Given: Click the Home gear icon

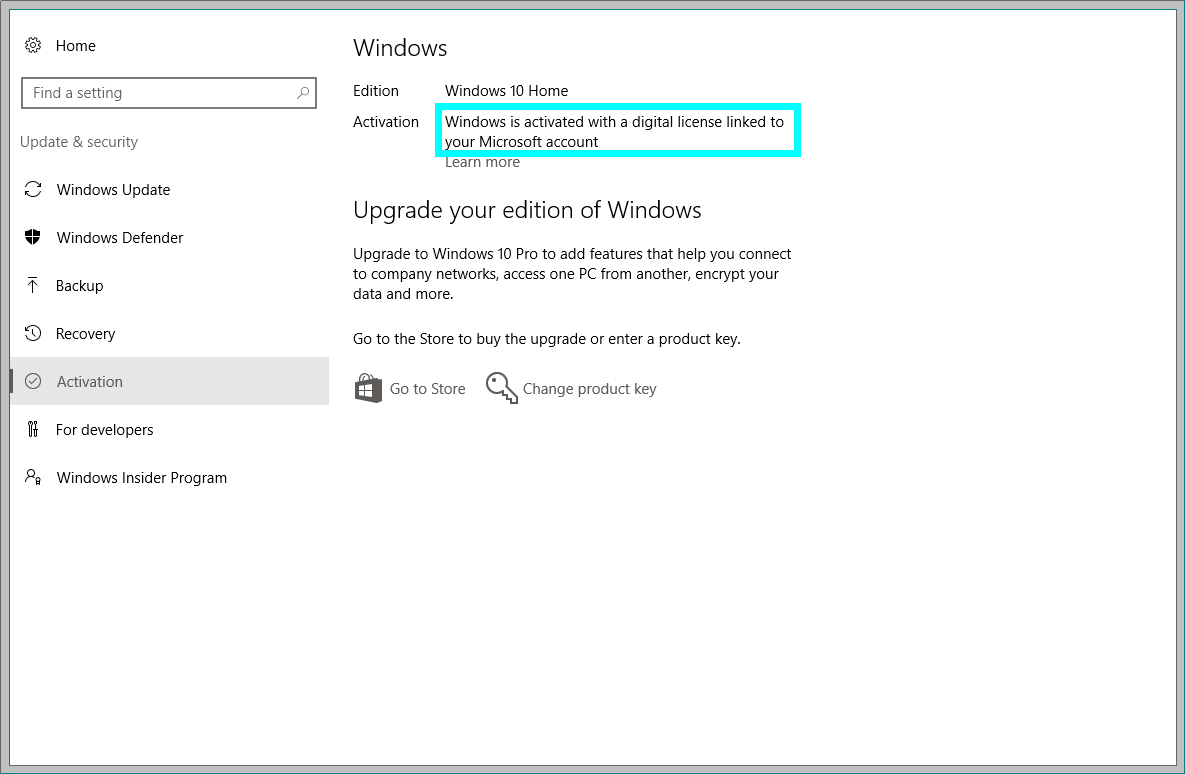Looking at the screenshot, I should (32, 45).
